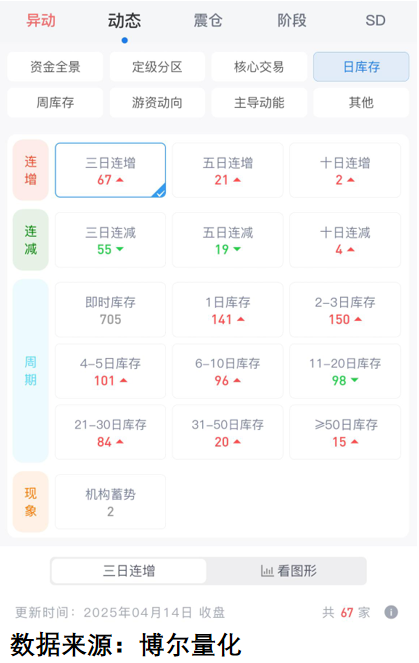Open the SD tab
419x663 pixels.
click(375, 20)
